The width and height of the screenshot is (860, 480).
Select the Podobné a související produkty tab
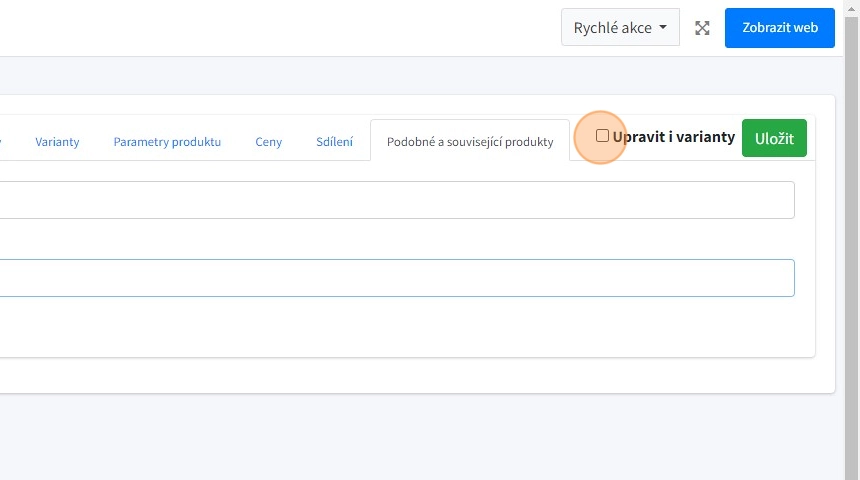[470, 142]
